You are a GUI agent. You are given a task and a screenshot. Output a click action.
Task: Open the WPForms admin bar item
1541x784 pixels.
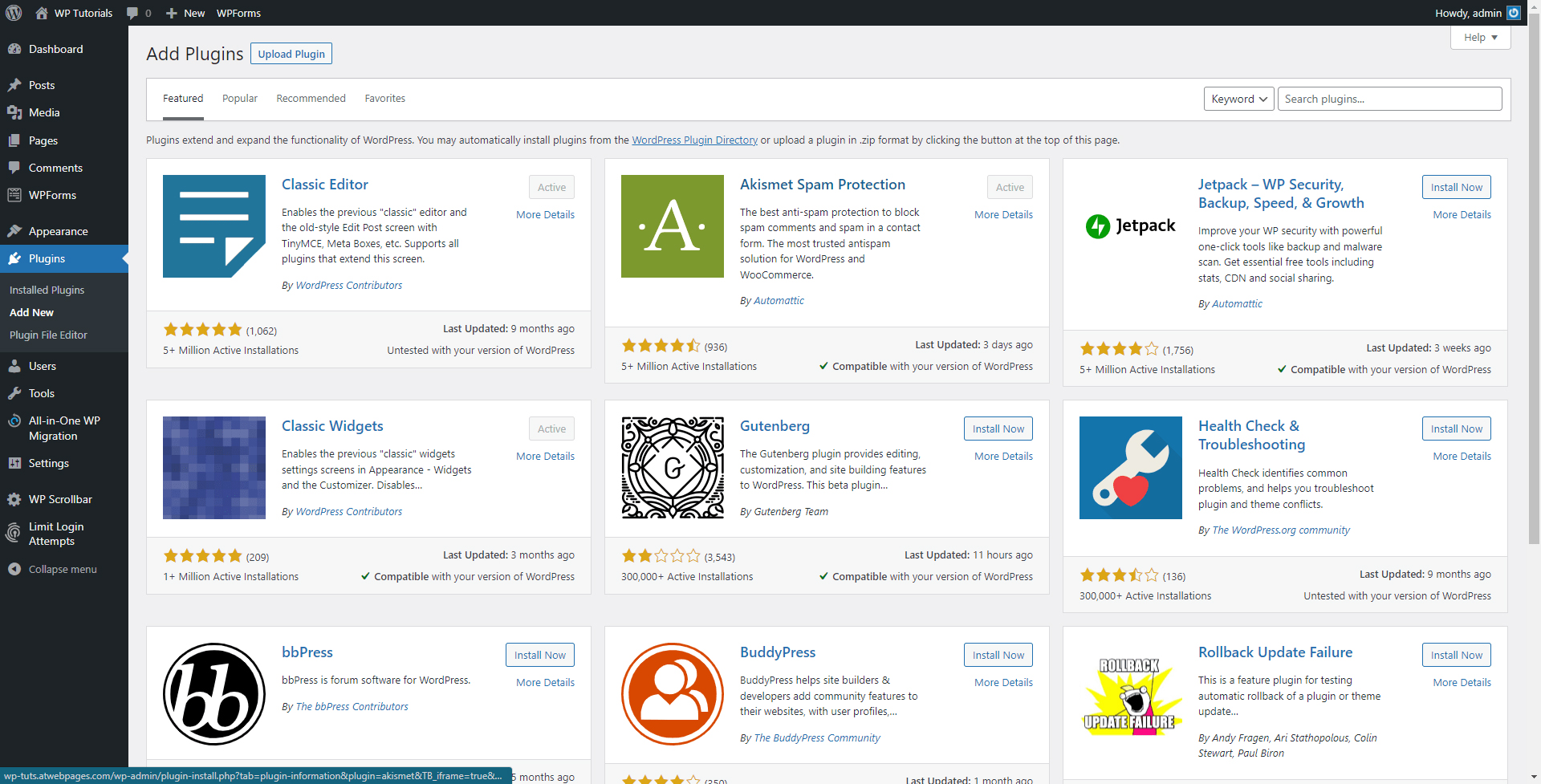[238, 13]
